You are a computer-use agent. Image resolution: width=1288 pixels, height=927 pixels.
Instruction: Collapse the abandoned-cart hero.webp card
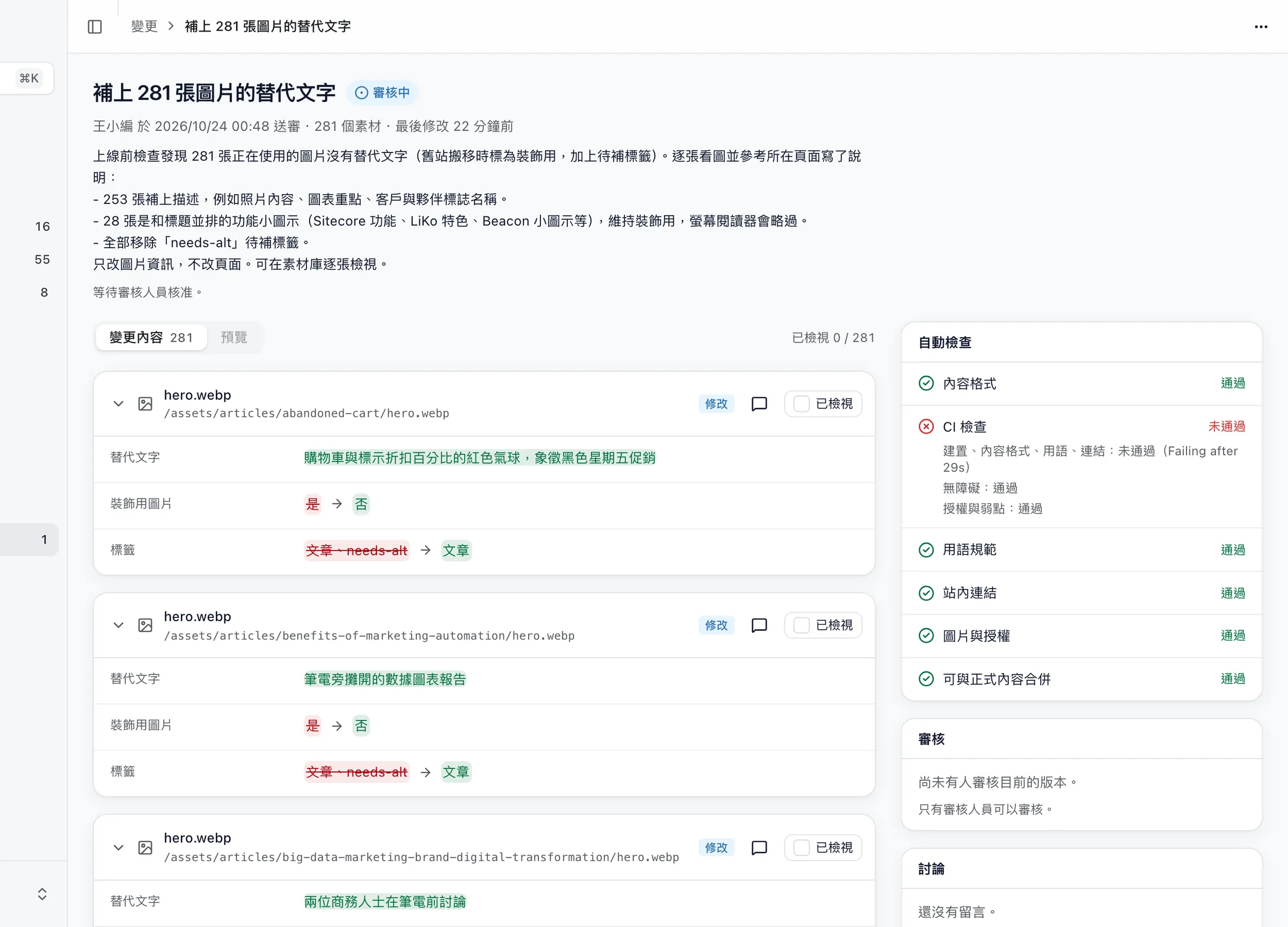tap(118, 403)
